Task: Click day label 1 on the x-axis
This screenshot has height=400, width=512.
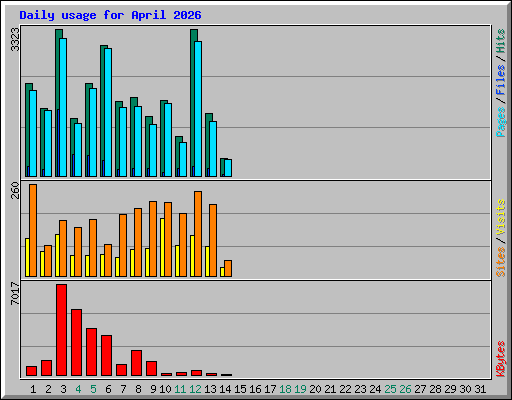Action: coord(33,389)
